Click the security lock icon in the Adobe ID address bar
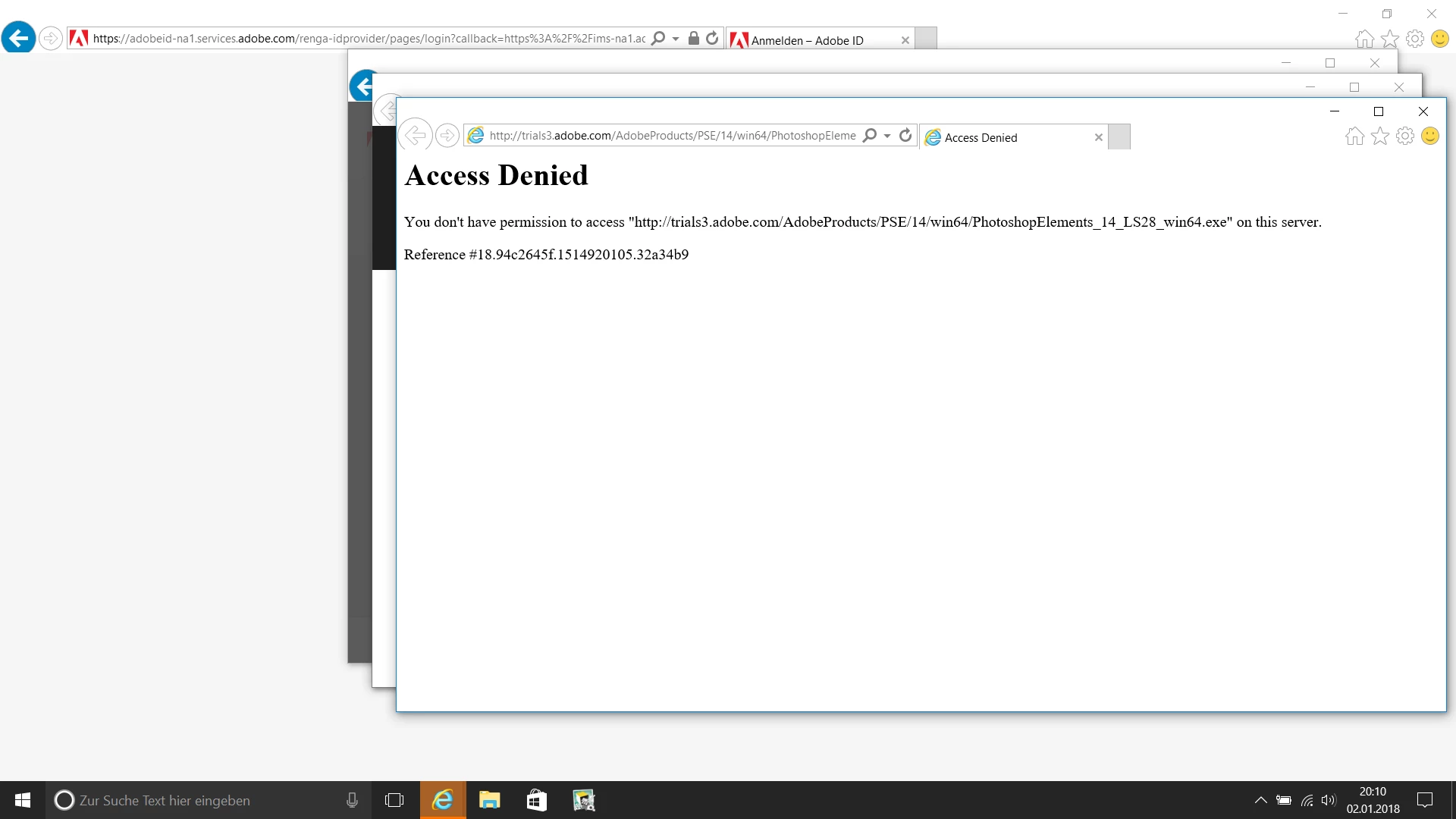1456x819 pixels. [x=693, y=39]
